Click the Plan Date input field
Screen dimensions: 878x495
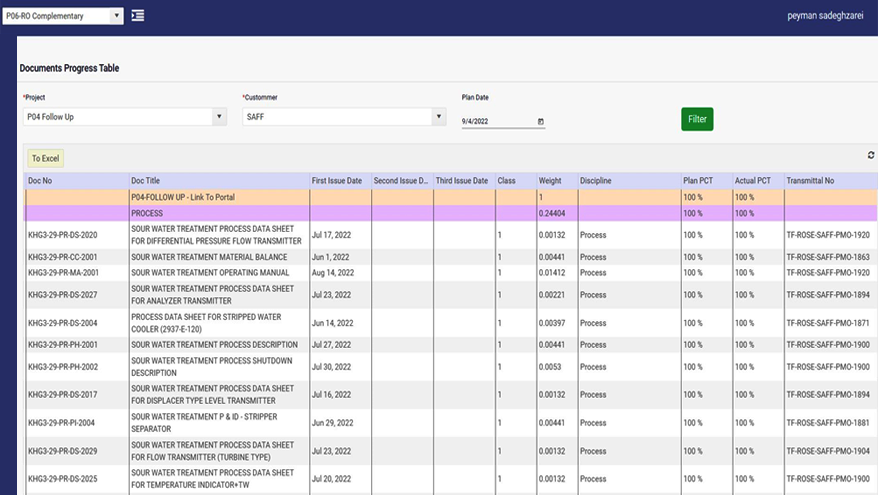click(x=497, y=121)
